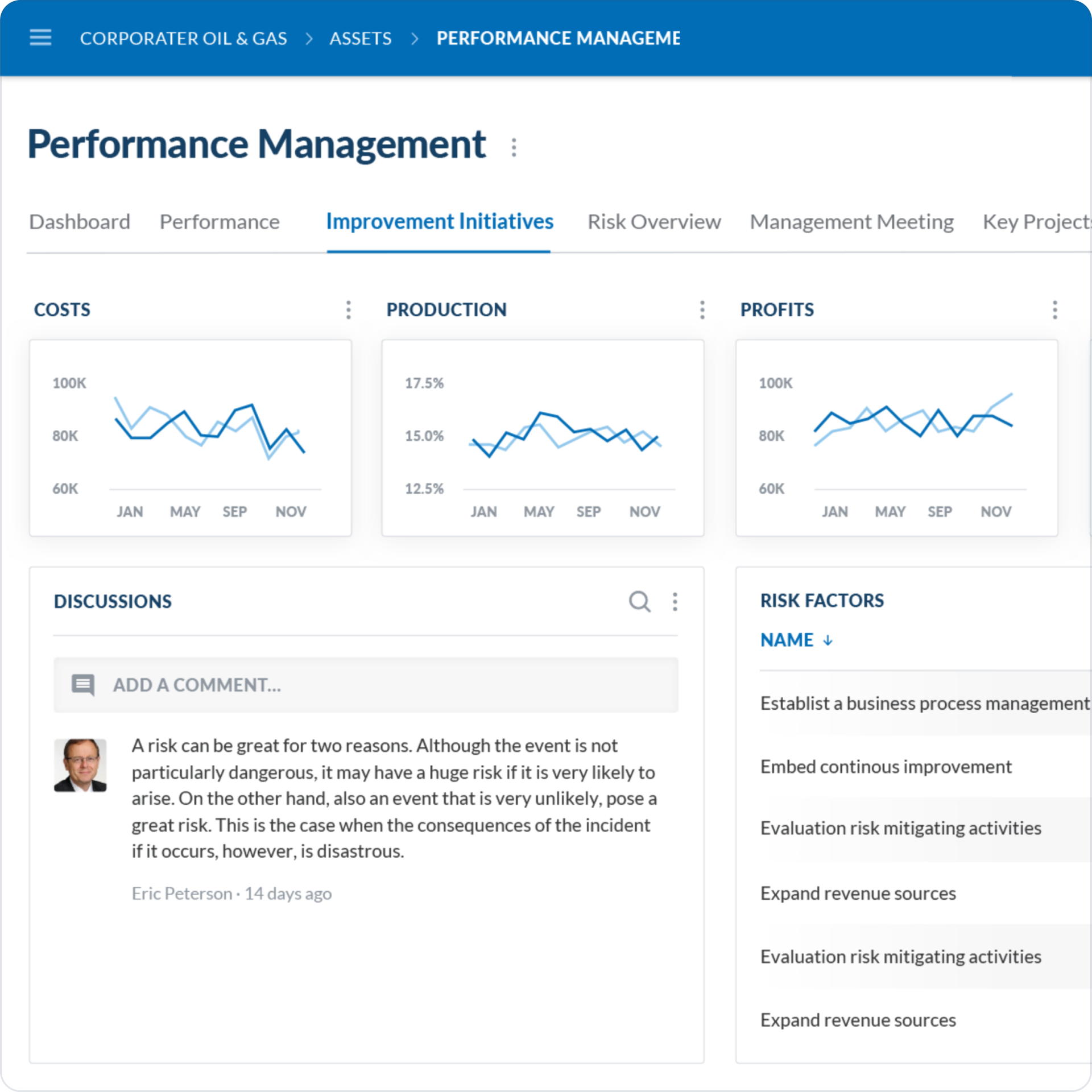Open the Discussions panel kebab menu
The height and width of the screenshot is (1092, 1092).
click(675, 601)
